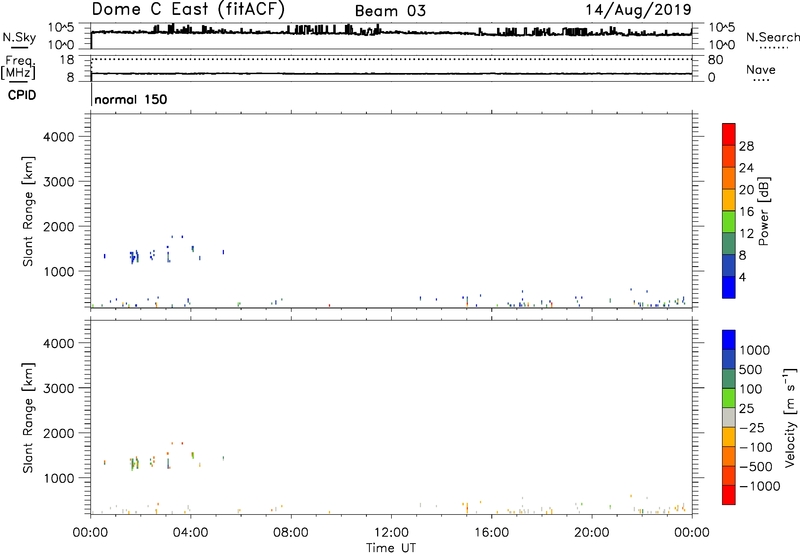800x554 pixels.
Task: Click "Slant Range [km]" label of velocity panel
Action: coord(28,418)
